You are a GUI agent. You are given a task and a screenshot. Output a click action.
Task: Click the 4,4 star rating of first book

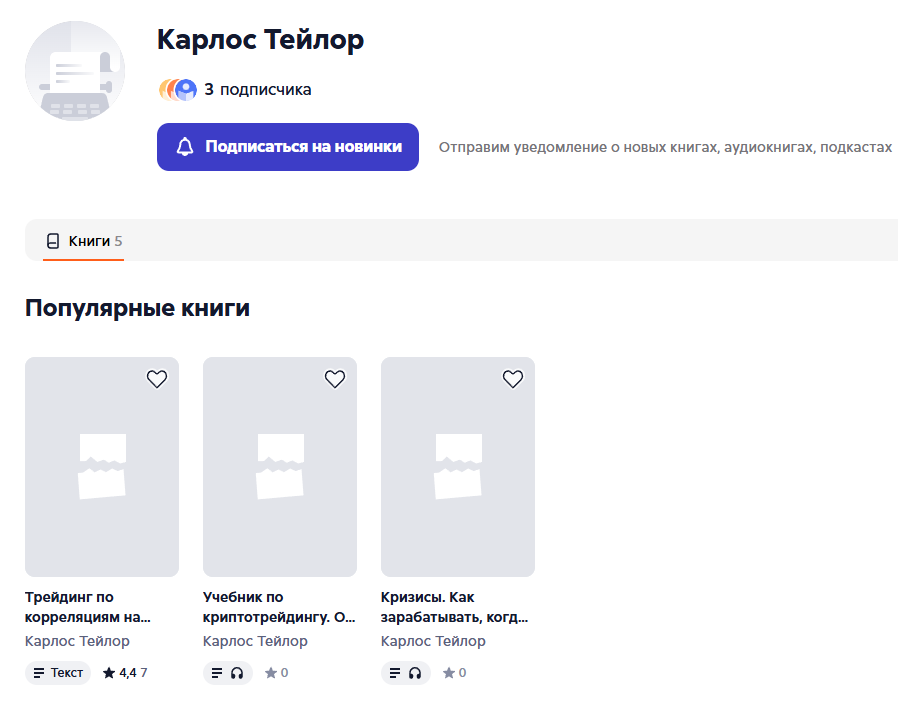coord(124,673)
